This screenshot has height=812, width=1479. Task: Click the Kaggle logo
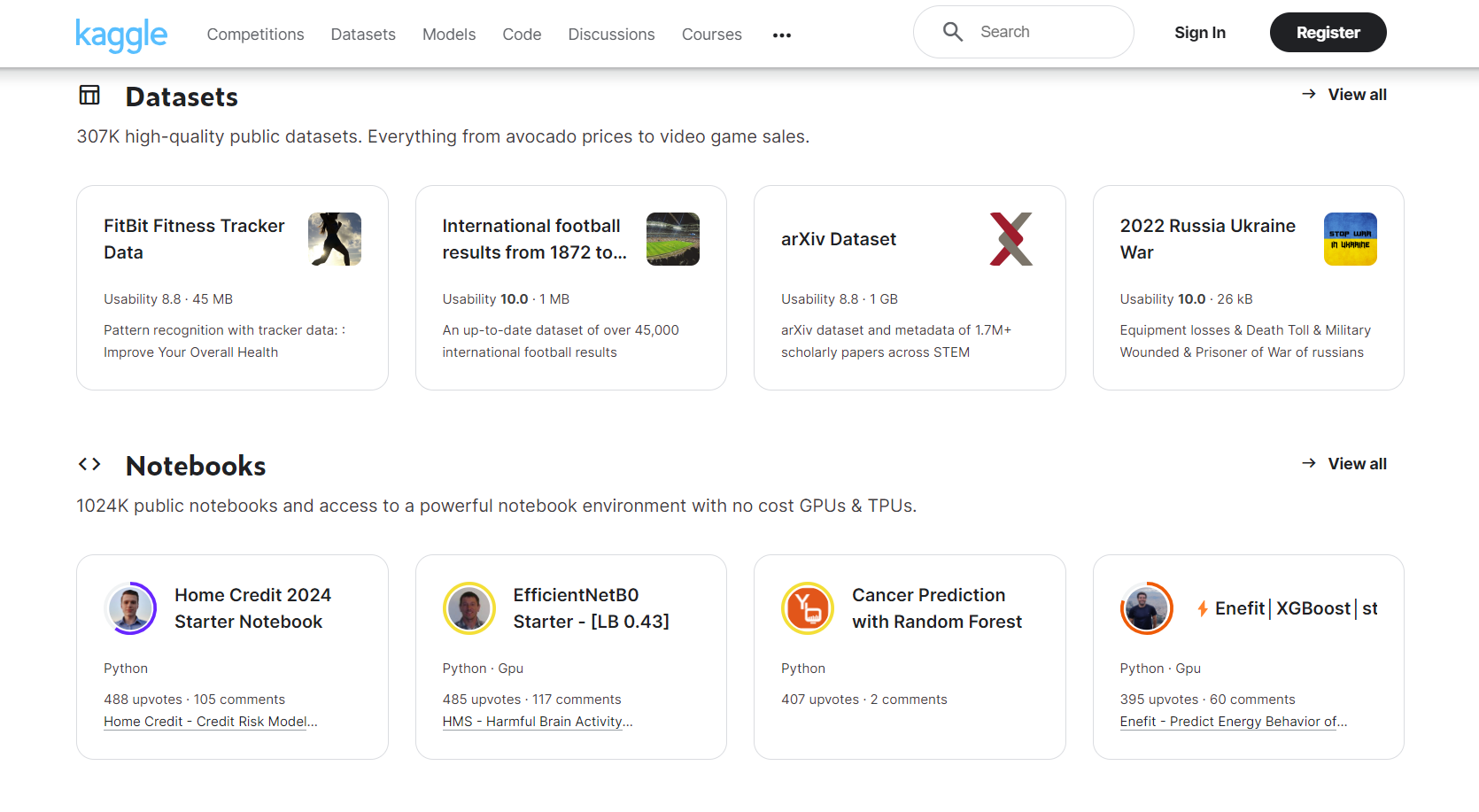(121, 35)
